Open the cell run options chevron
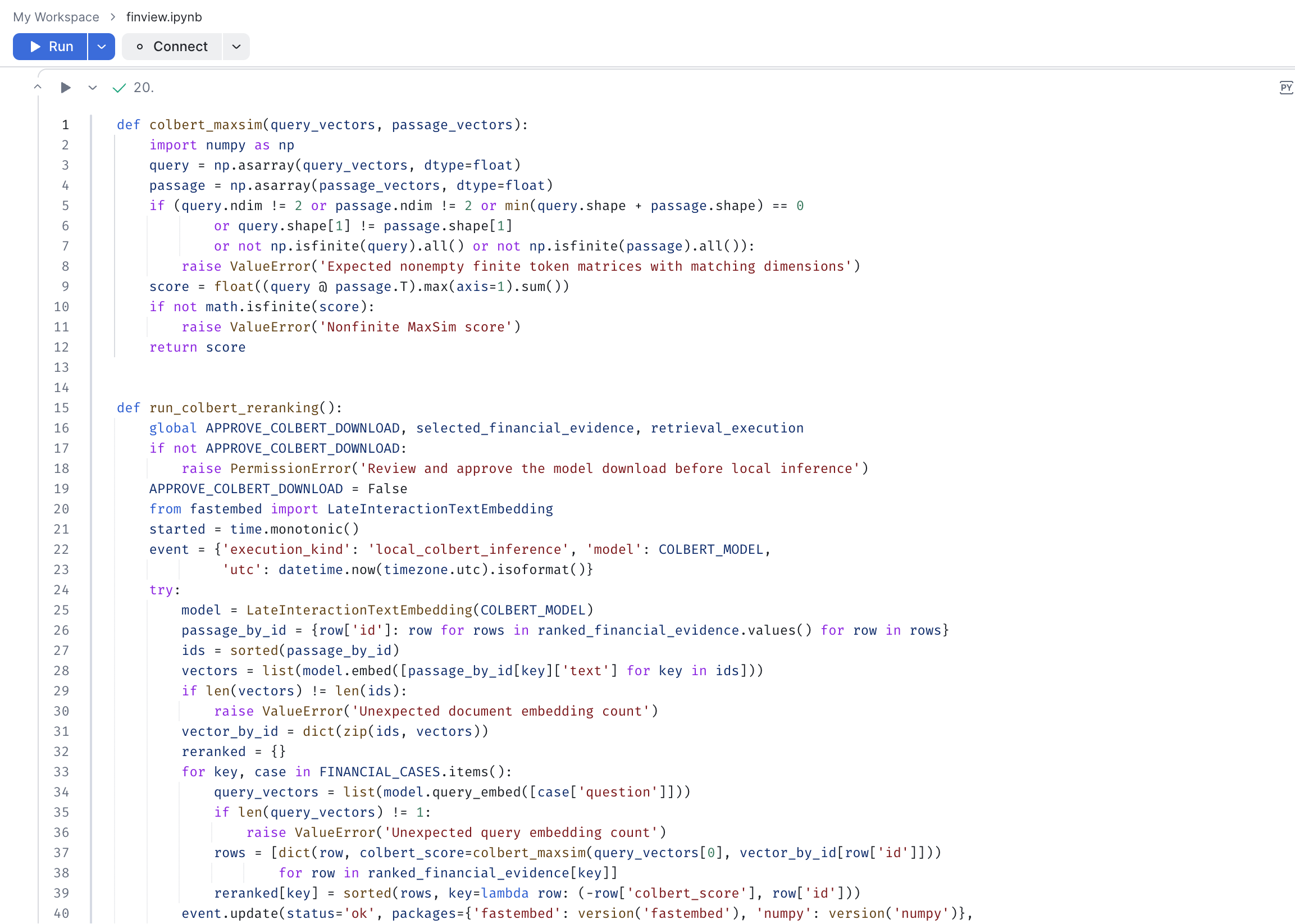 coord(93,88)
